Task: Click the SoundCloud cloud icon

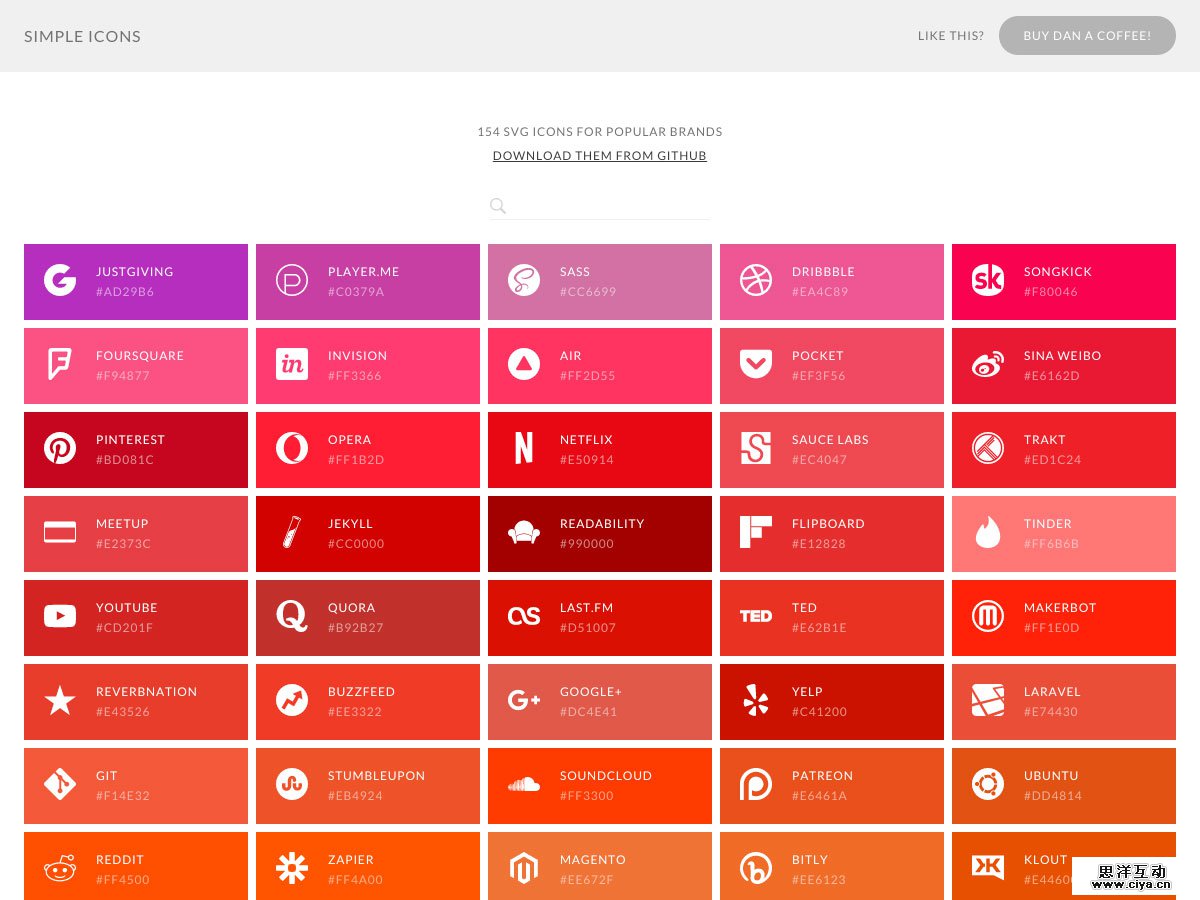Action: (x=523, y=784)
